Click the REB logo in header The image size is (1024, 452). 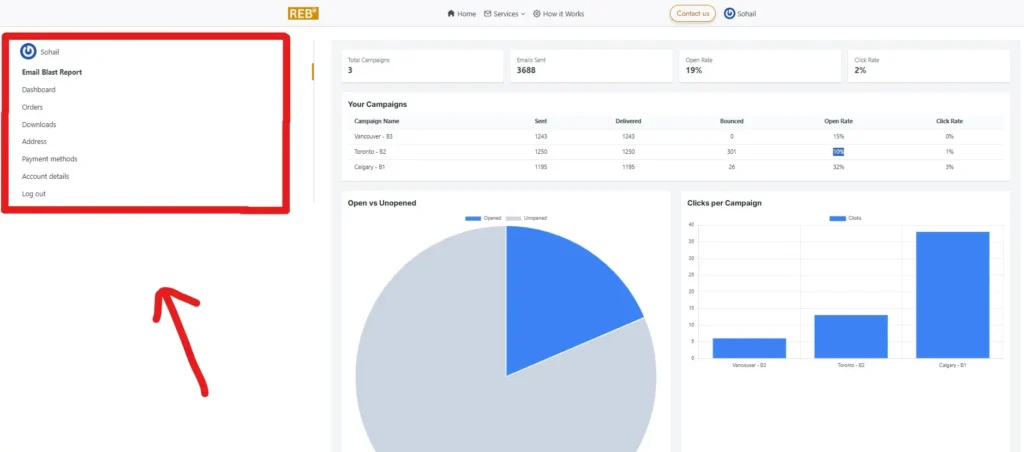point(303,13)
